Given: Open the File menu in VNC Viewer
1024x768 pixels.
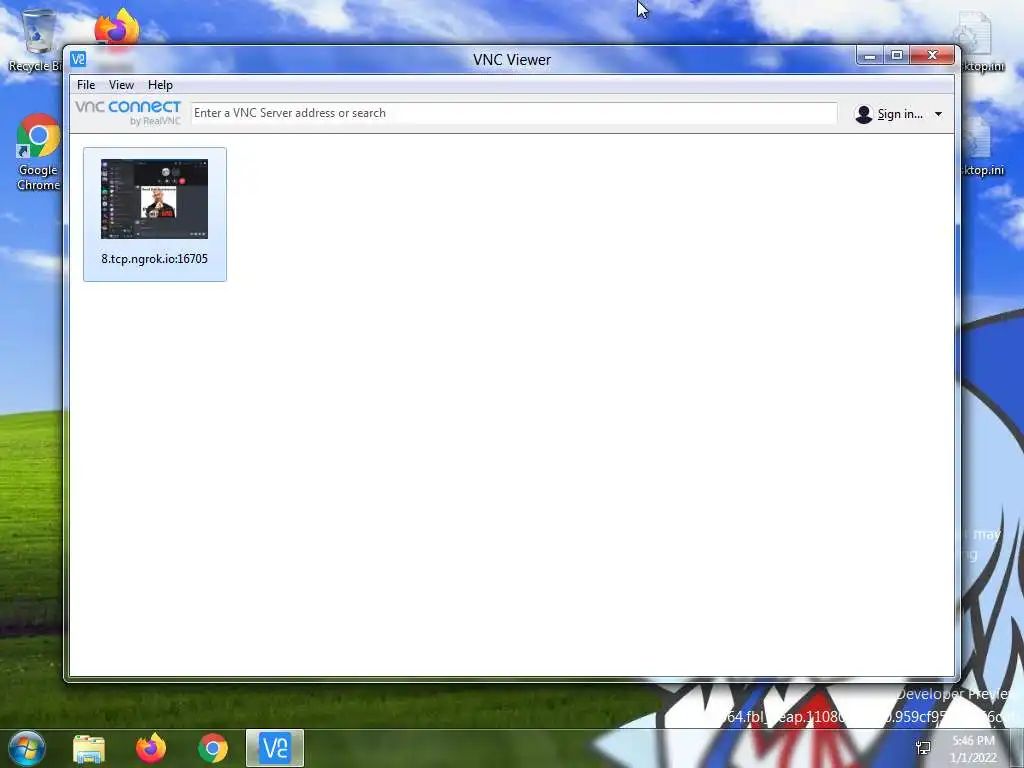Looking at the screenshot, I should tap(86, 85).
